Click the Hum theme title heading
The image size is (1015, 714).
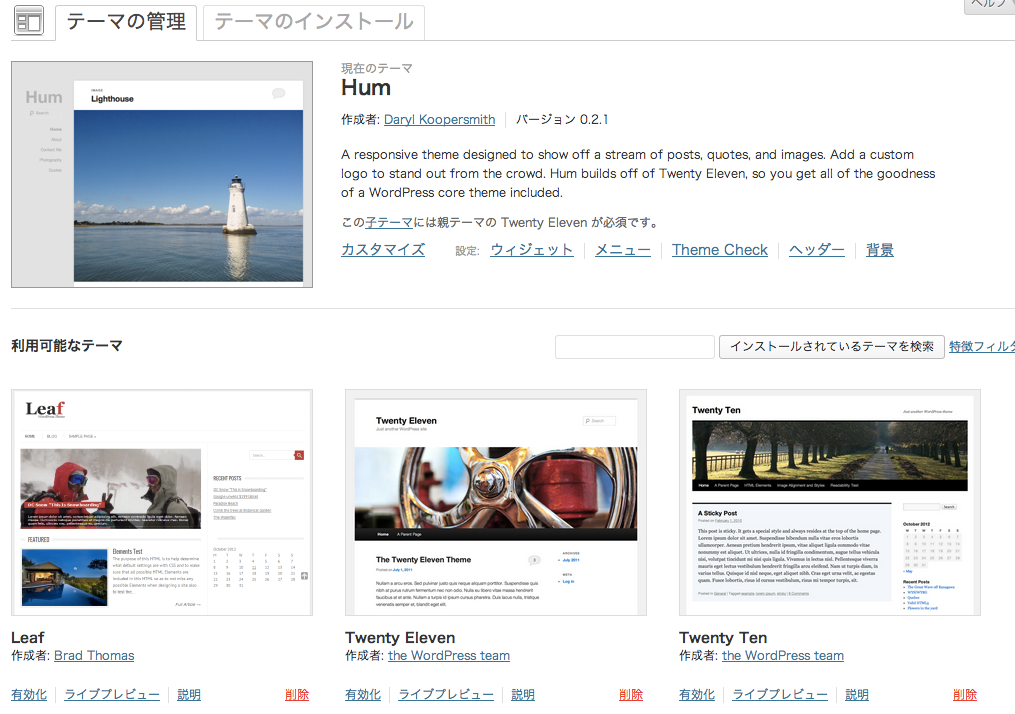click(x=366, y=88)
